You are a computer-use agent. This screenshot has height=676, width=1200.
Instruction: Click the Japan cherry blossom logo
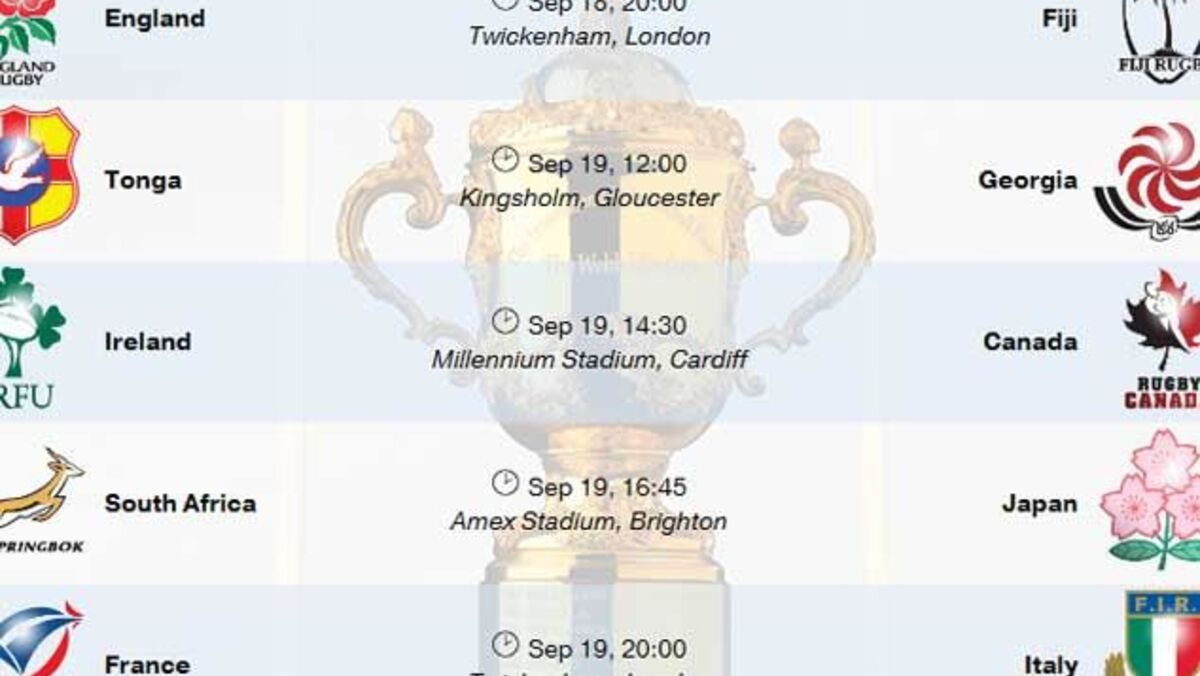[x=1155, y=498]
